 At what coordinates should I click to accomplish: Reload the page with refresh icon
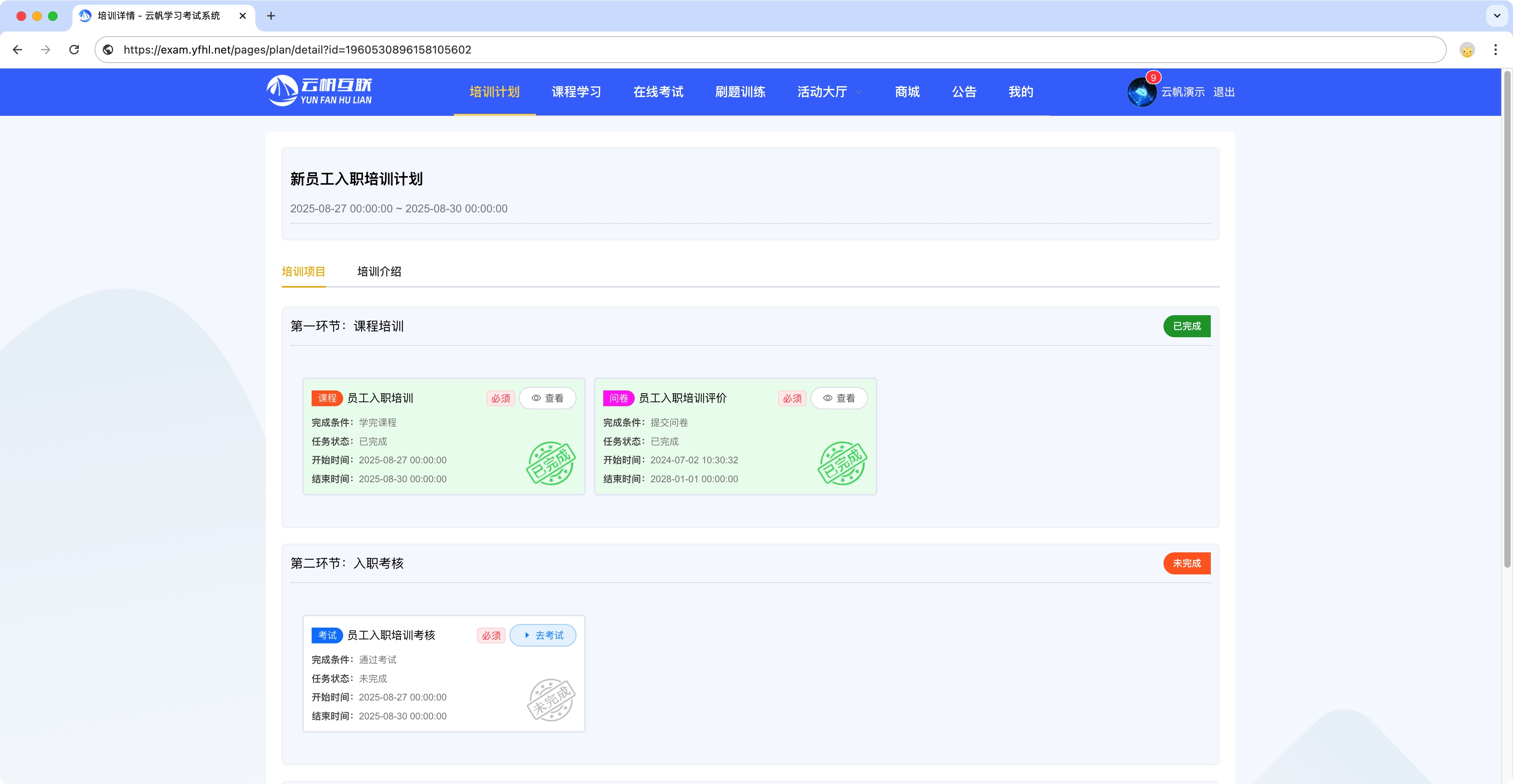74,50
